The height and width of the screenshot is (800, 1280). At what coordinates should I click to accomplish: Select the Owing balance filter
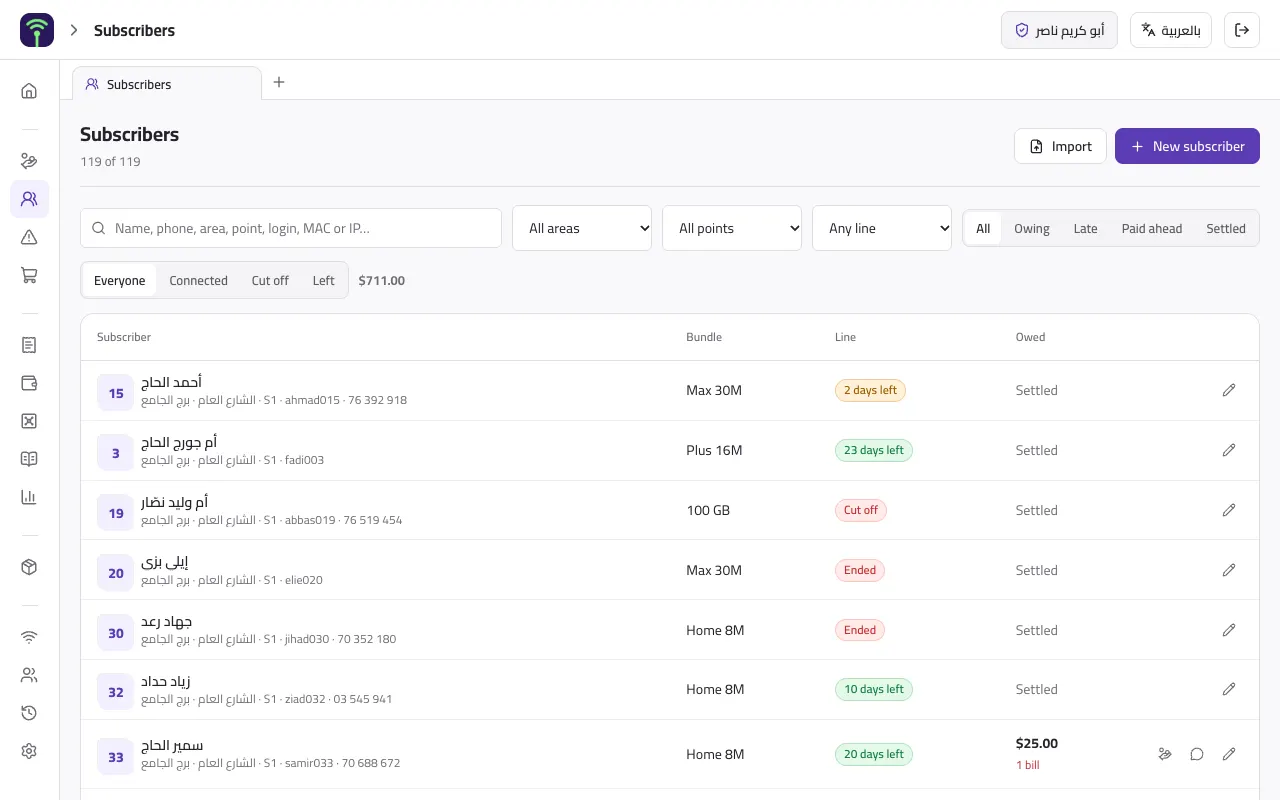coord(1032,228)
